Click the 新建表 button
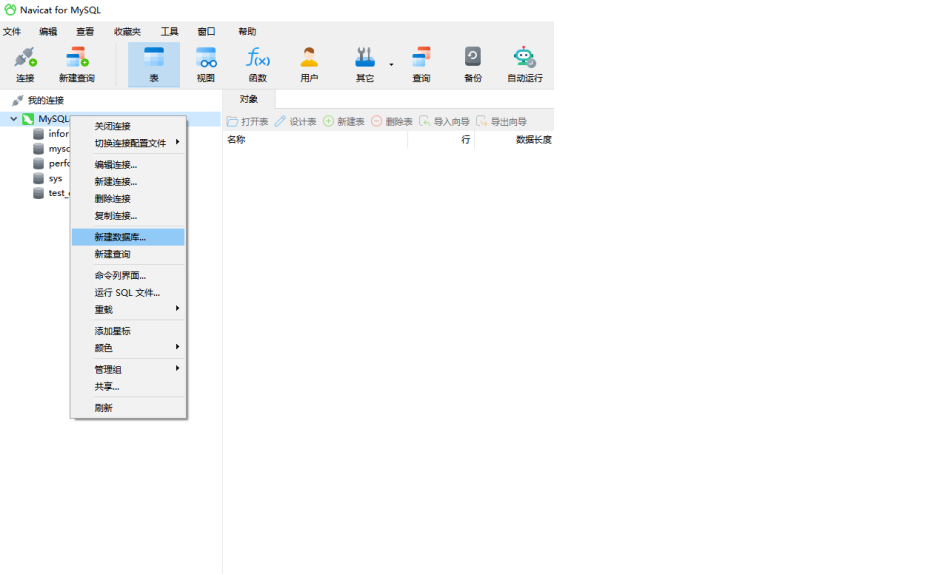 (x=344, y=121)
